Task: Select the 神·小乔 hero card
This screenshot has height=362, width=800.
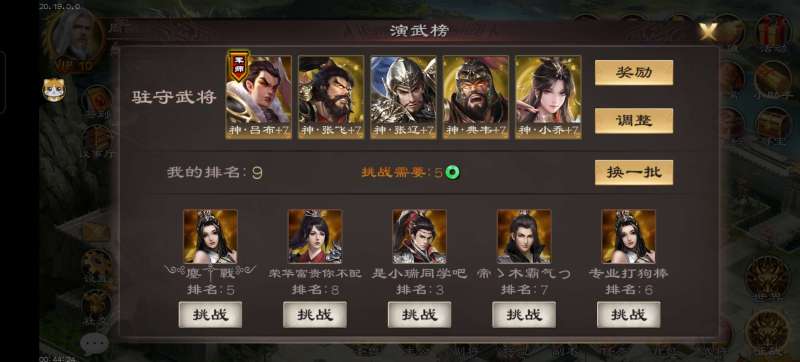Action: click(x=548, y=97)
